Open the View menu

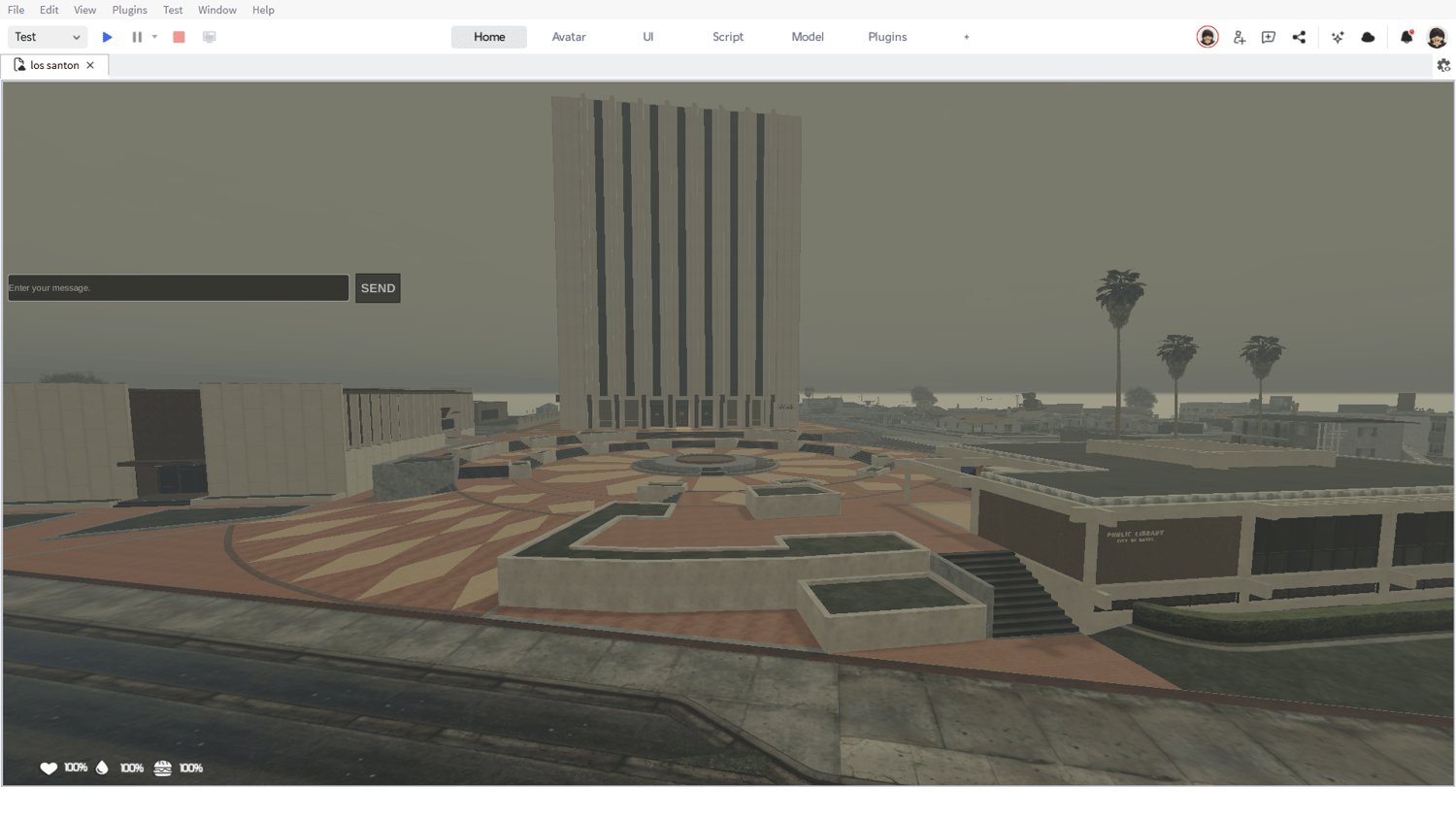pyautogui.click(x=85, y=10)
